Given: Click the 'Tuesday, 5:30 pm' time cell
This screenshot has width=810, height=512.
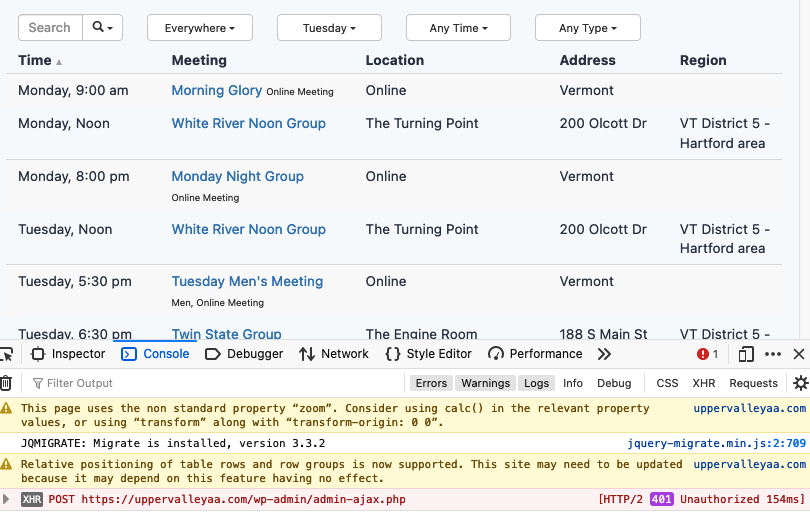Looking at the screenshot, I should [x=75, y=282].
